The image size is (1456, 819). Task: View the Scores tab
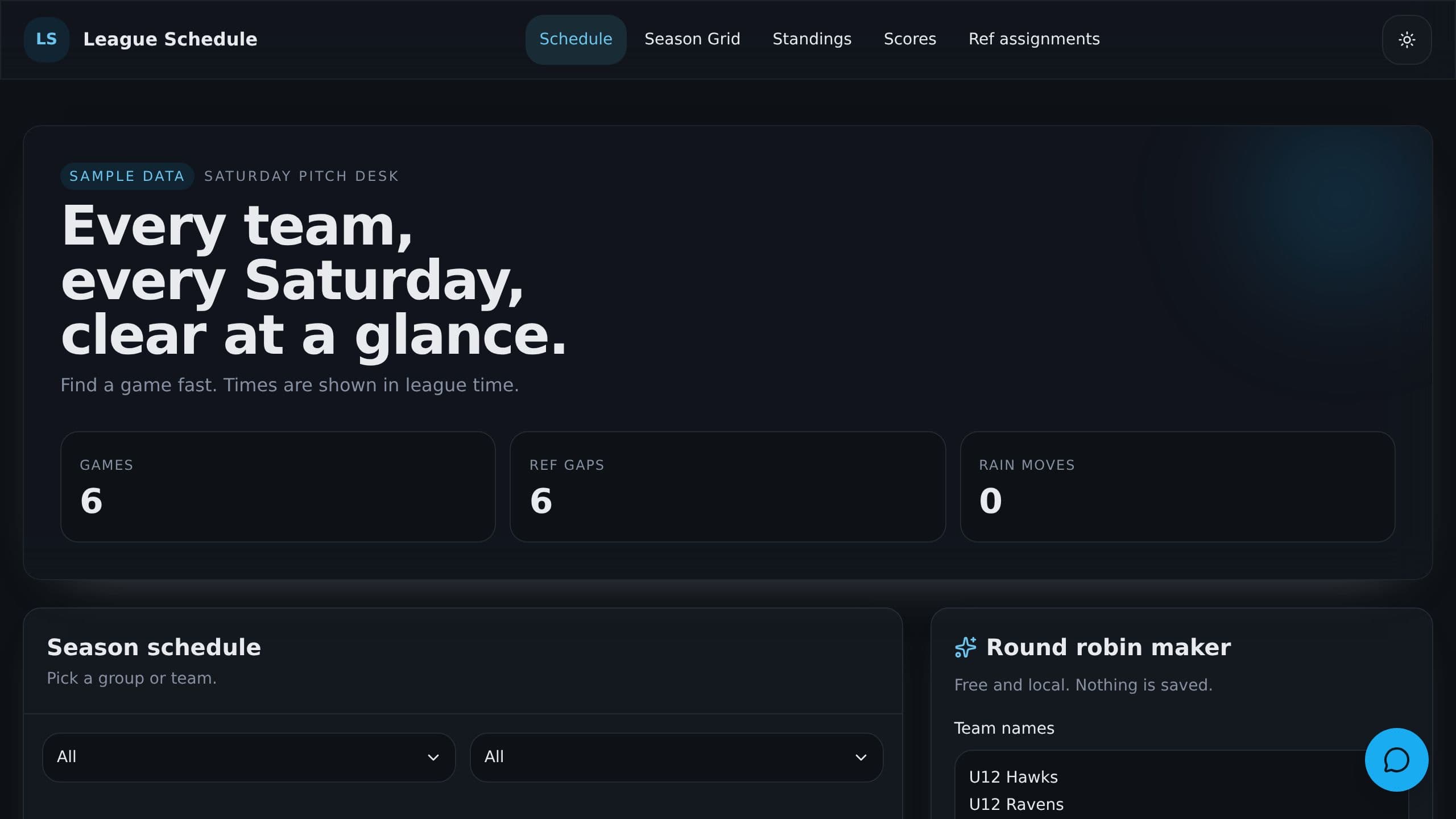pos(909,39)
